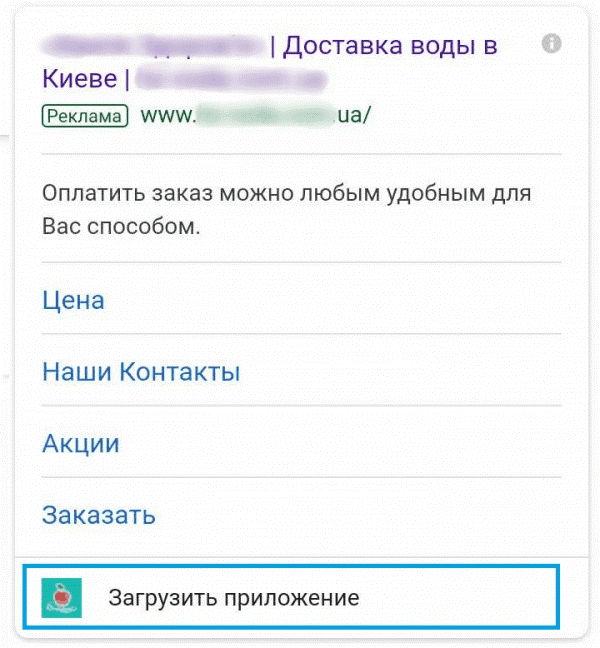Click the "Вас способом." description line

pyautogui.click(x=121, y=226)
